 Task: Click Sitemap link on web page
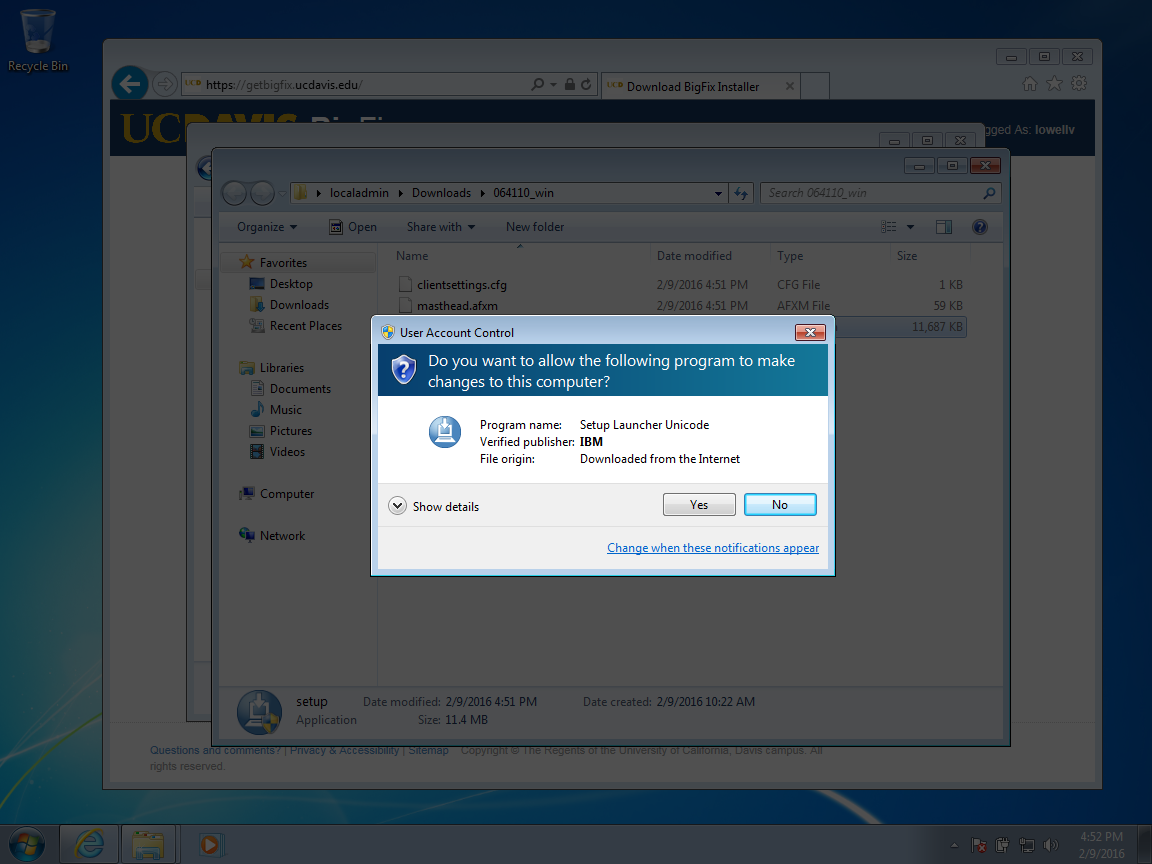(428, 750)
